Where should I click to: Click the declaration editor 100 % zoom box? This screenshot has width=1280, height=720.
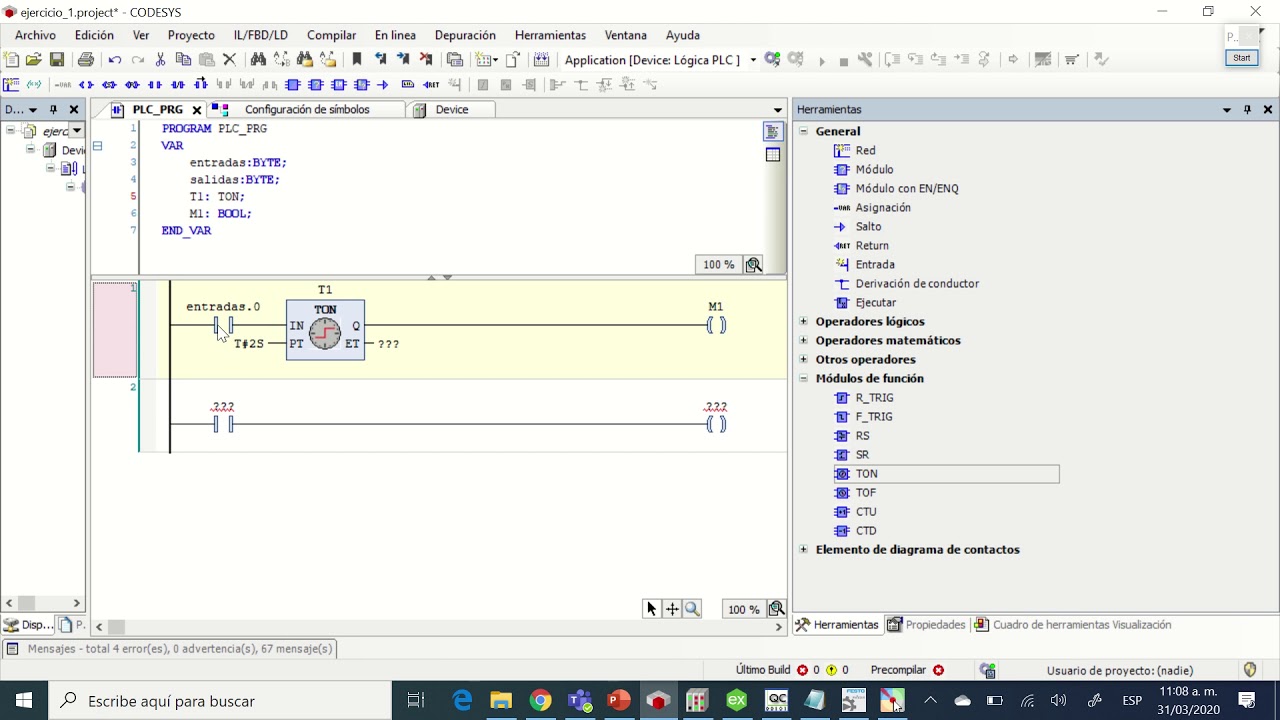[719, 265]
